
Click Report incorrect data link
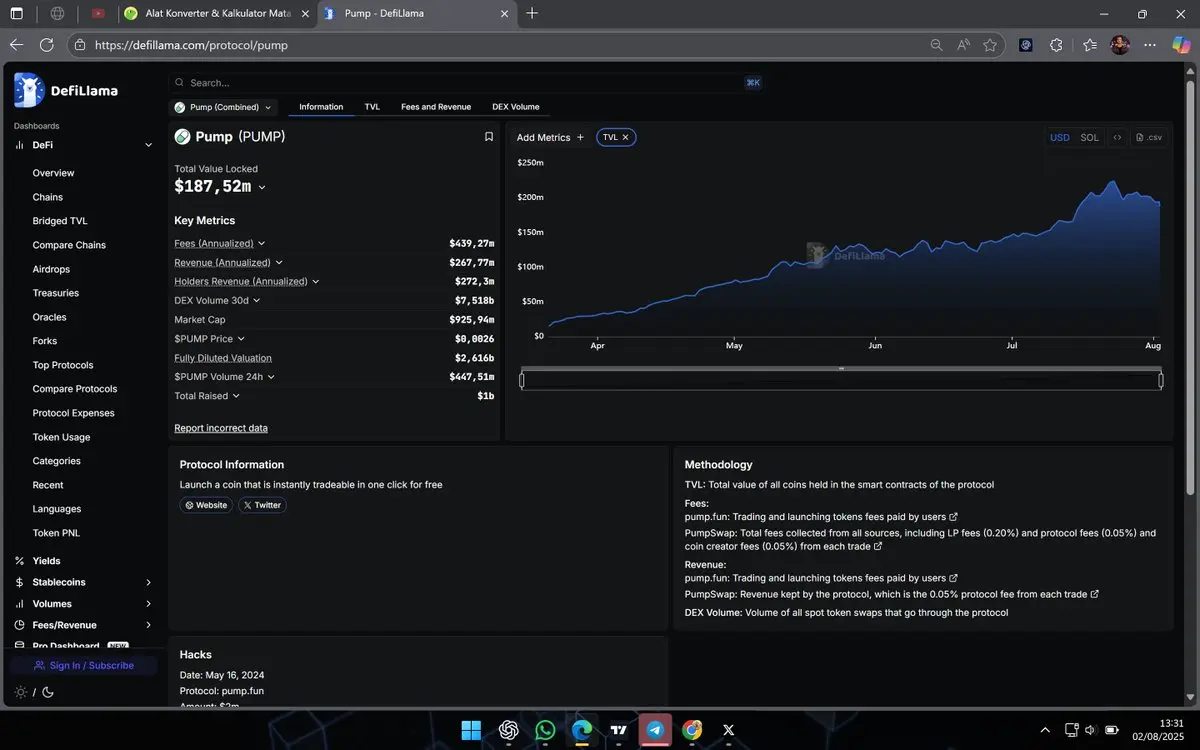point(221,428)
